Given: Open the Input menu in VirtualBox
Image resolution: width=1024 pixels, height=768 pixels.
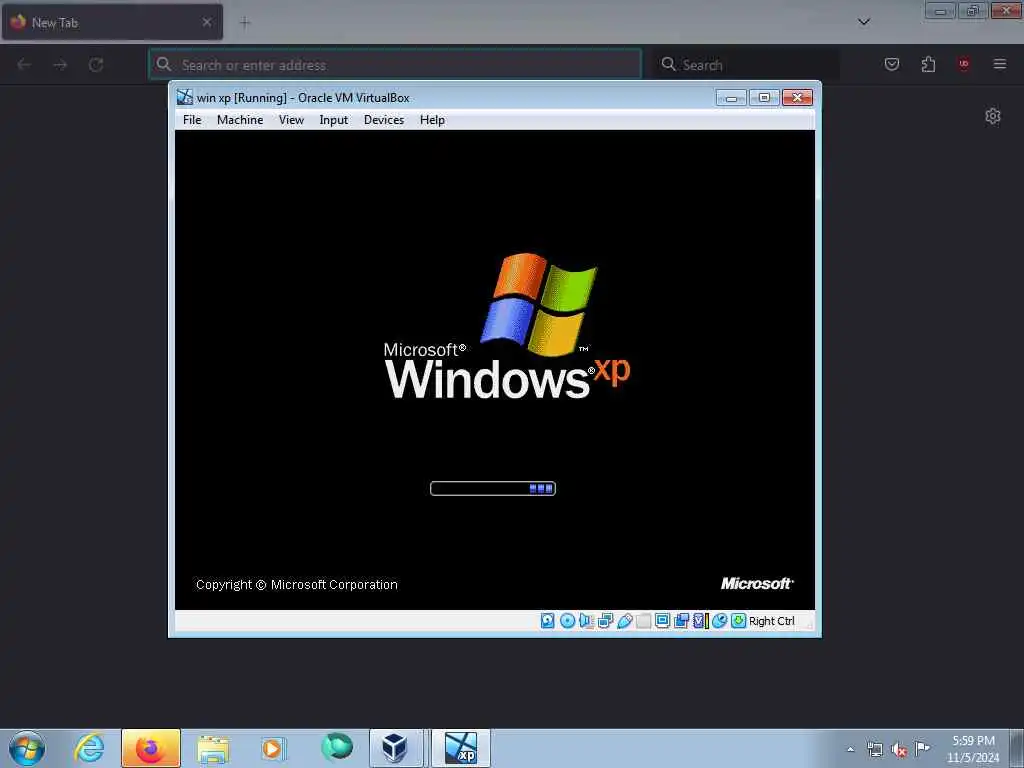Looking at the screenshot, I should point(333,120).
